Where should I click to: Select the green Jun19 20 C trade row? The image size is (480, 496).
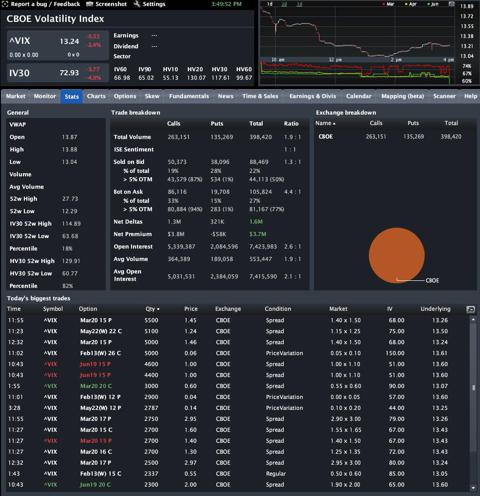(x=237, y=485)
